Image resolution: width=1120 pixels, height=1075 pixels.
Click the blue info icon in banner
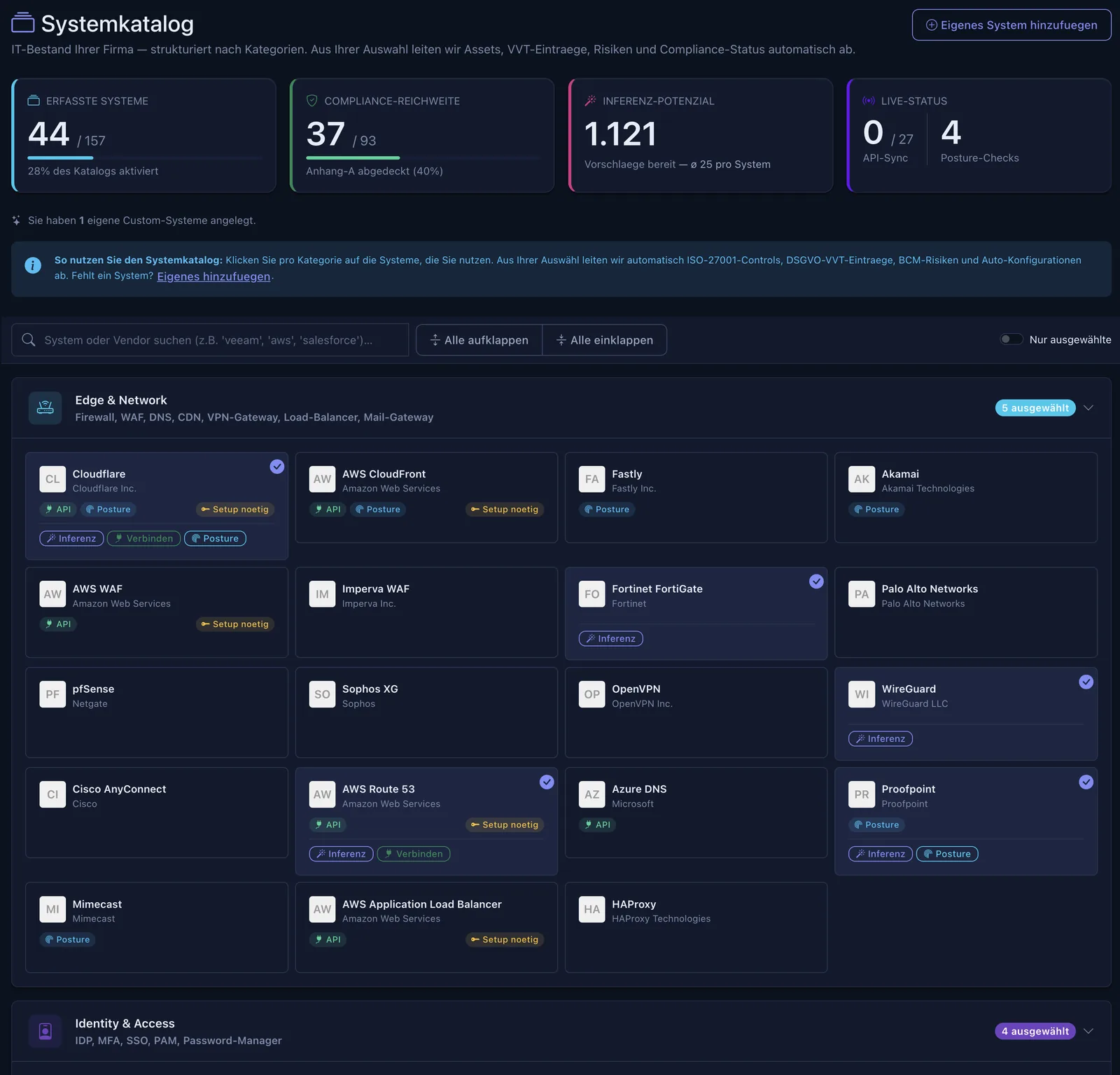[33, 265]
